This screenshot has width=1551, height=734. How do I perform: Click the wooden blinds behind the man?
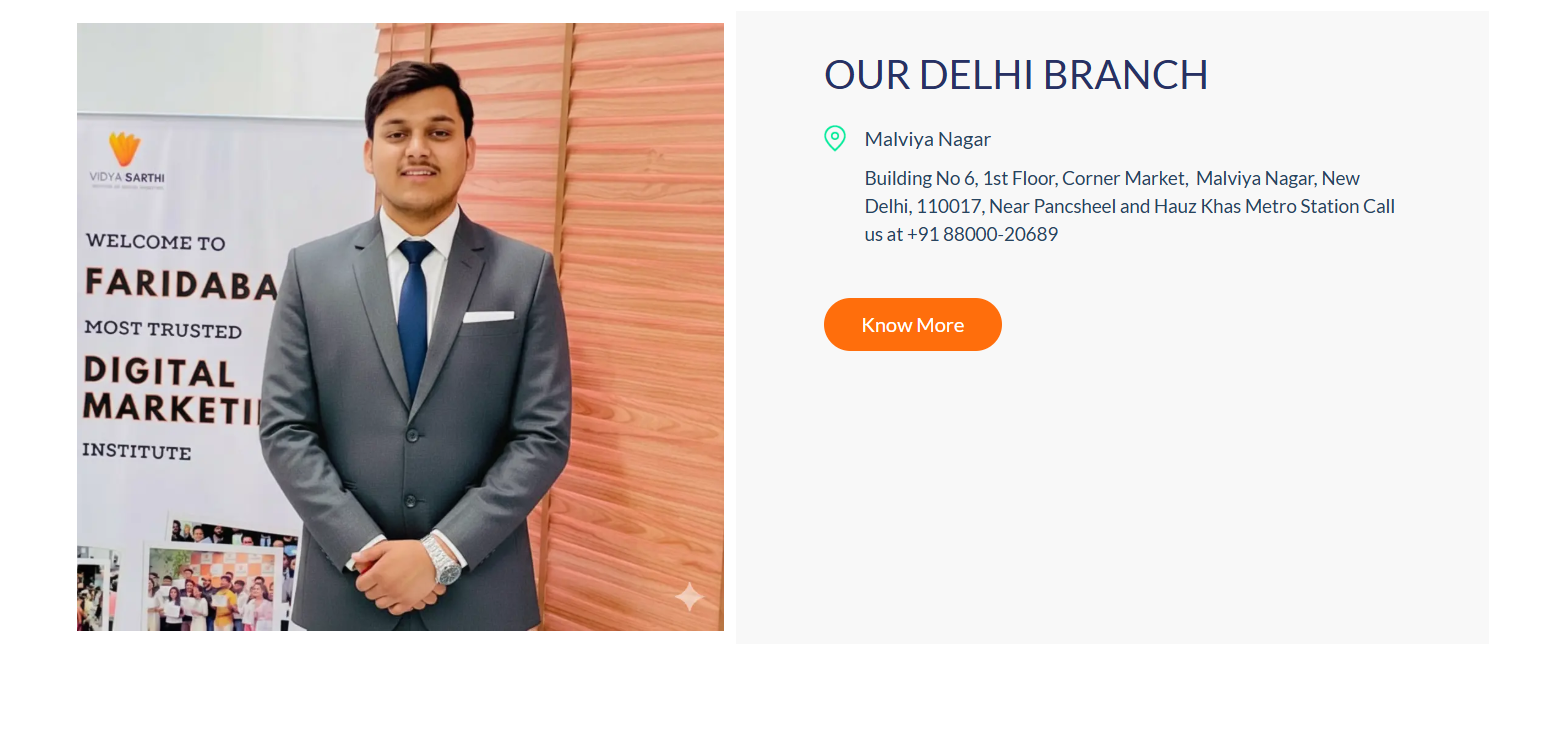640,300
